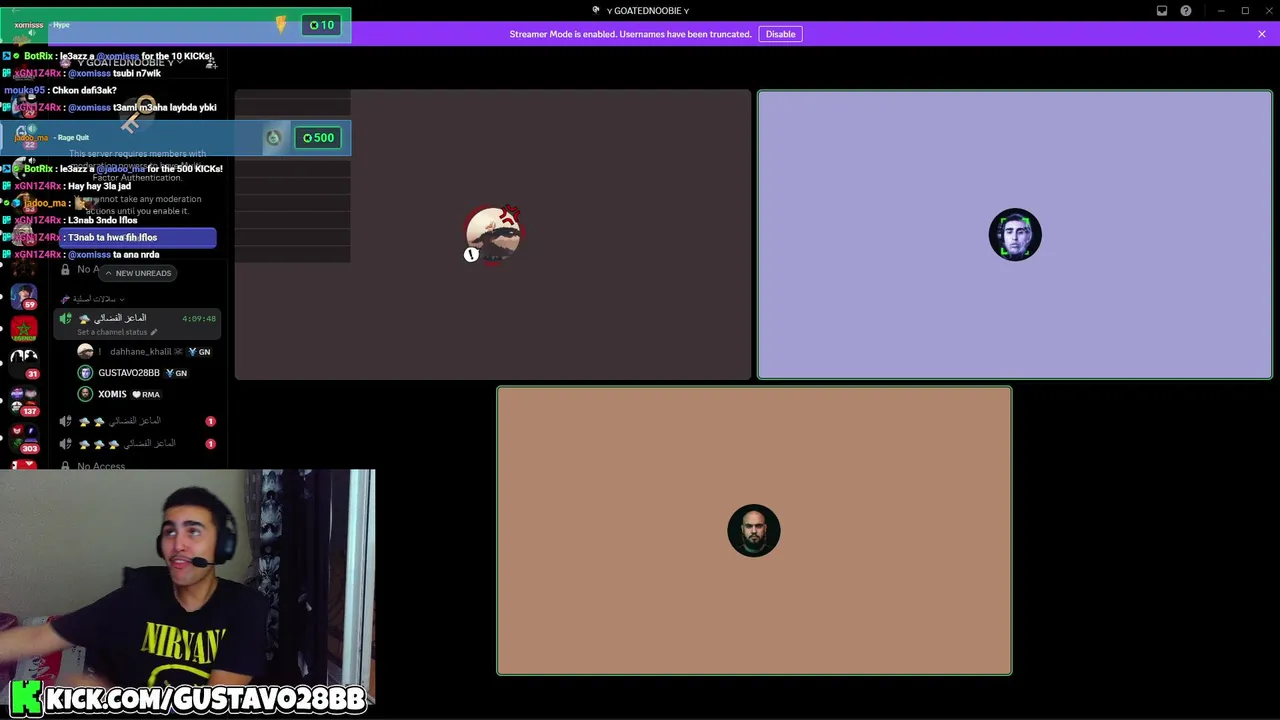Open active voice channel with 4:09:48 timer
Viewport: 1280px width, 720px height.
tap(137, 324)
